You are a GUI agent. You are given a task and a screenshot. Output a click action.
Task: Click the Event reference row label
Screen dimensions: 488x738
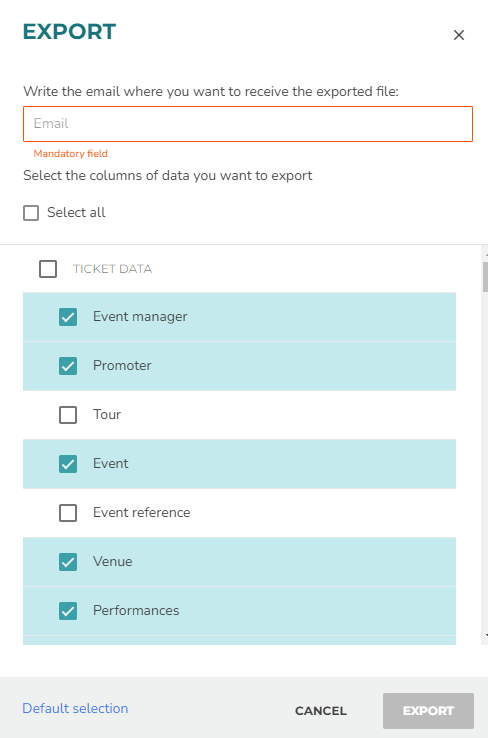pos(142,512)
